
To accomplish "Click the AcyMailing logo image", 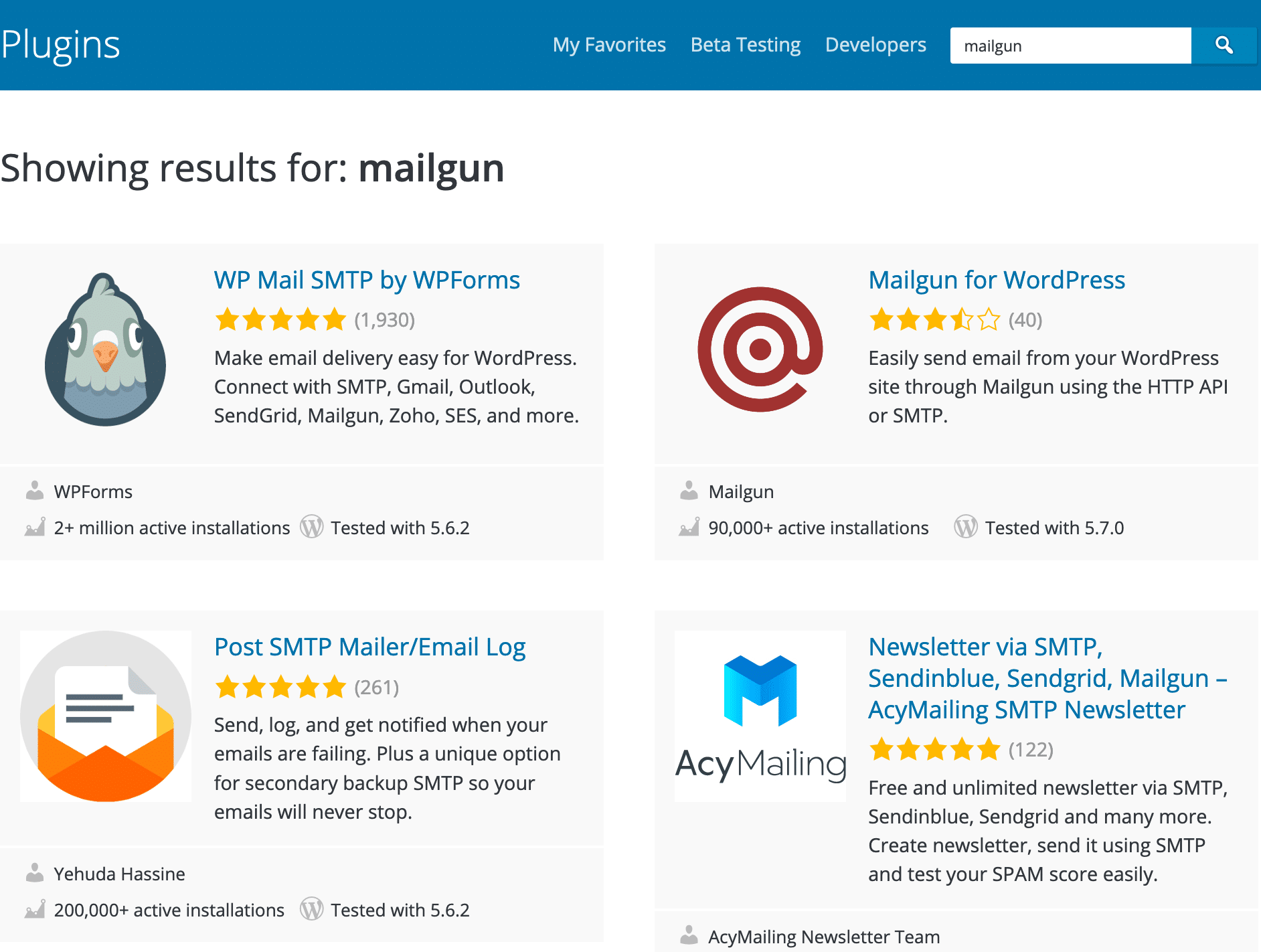I will click(x=760, y=716).
